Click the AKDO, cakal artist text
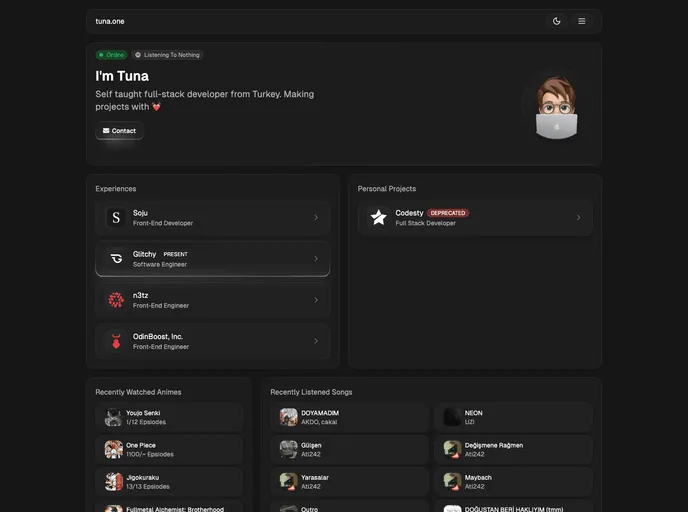 [319, 422]
